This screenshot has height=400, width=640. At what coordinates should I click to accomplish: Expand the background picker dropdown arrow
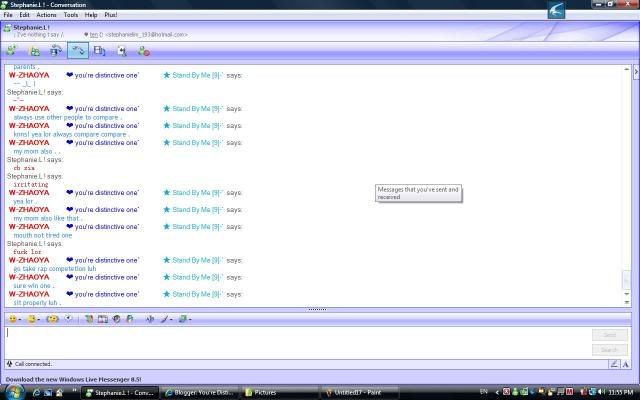pos(190,320)
